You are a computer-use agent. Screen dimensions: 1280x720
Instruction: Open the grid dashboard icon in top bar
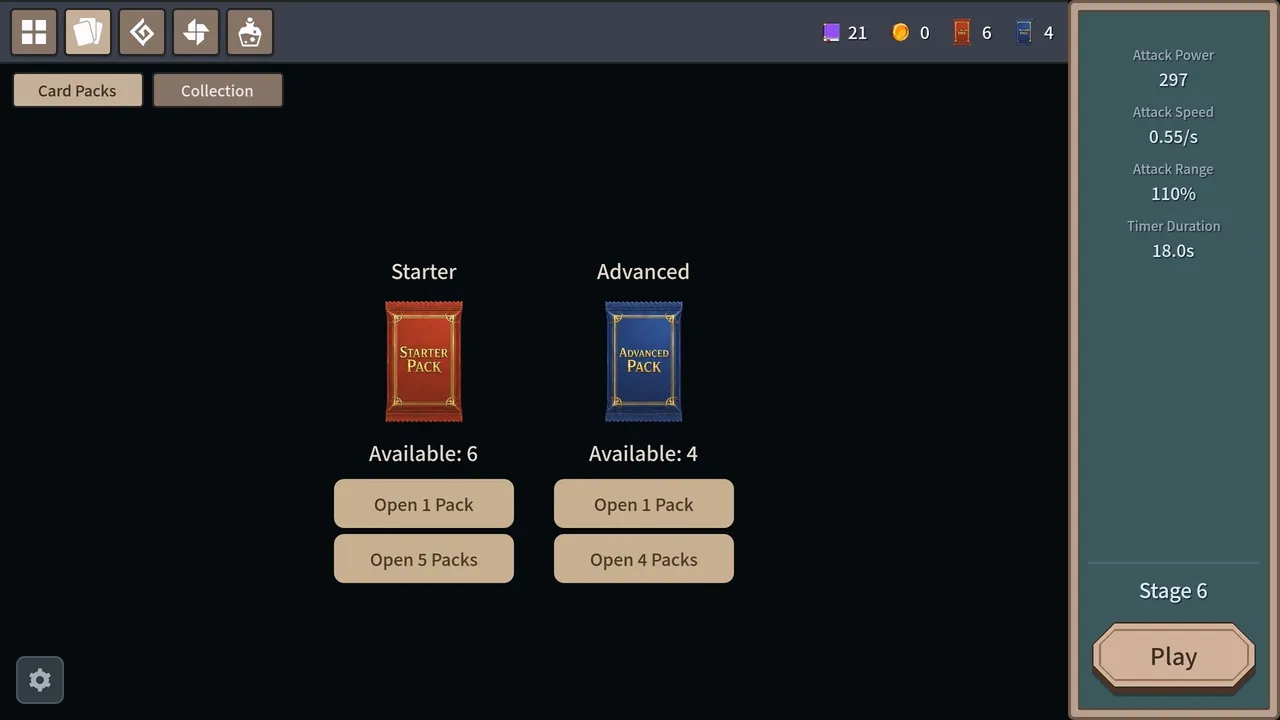34,32
